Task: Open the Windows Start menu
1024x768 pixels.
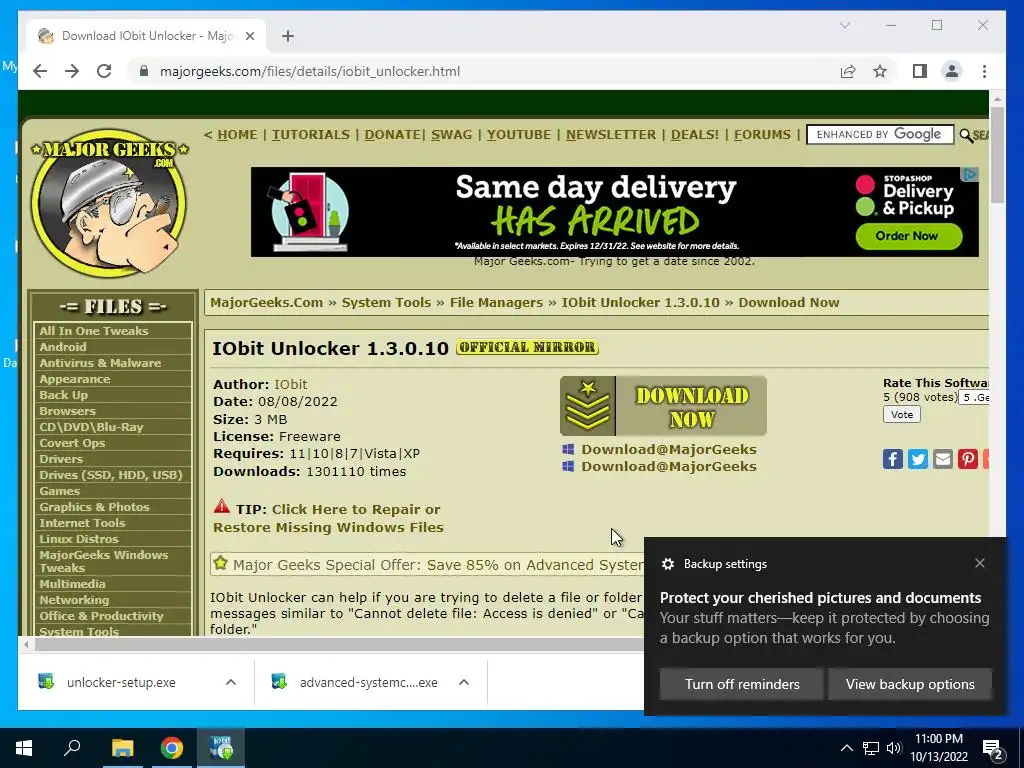Action: click(24, 748)
